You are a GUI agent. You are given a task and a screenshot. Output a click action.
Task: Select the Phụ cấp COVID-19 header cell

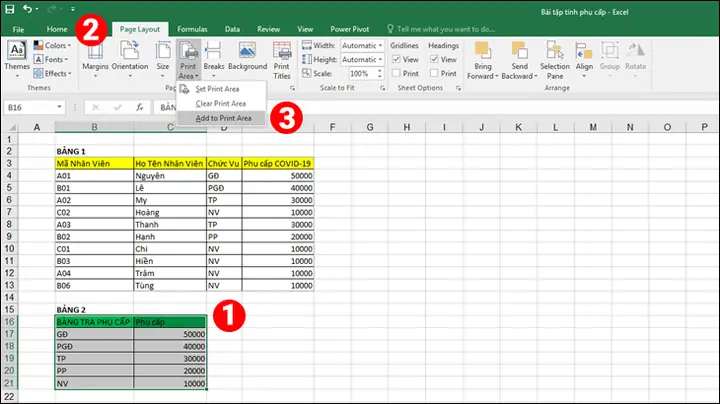pyautogui.click(x=278, y=163)
